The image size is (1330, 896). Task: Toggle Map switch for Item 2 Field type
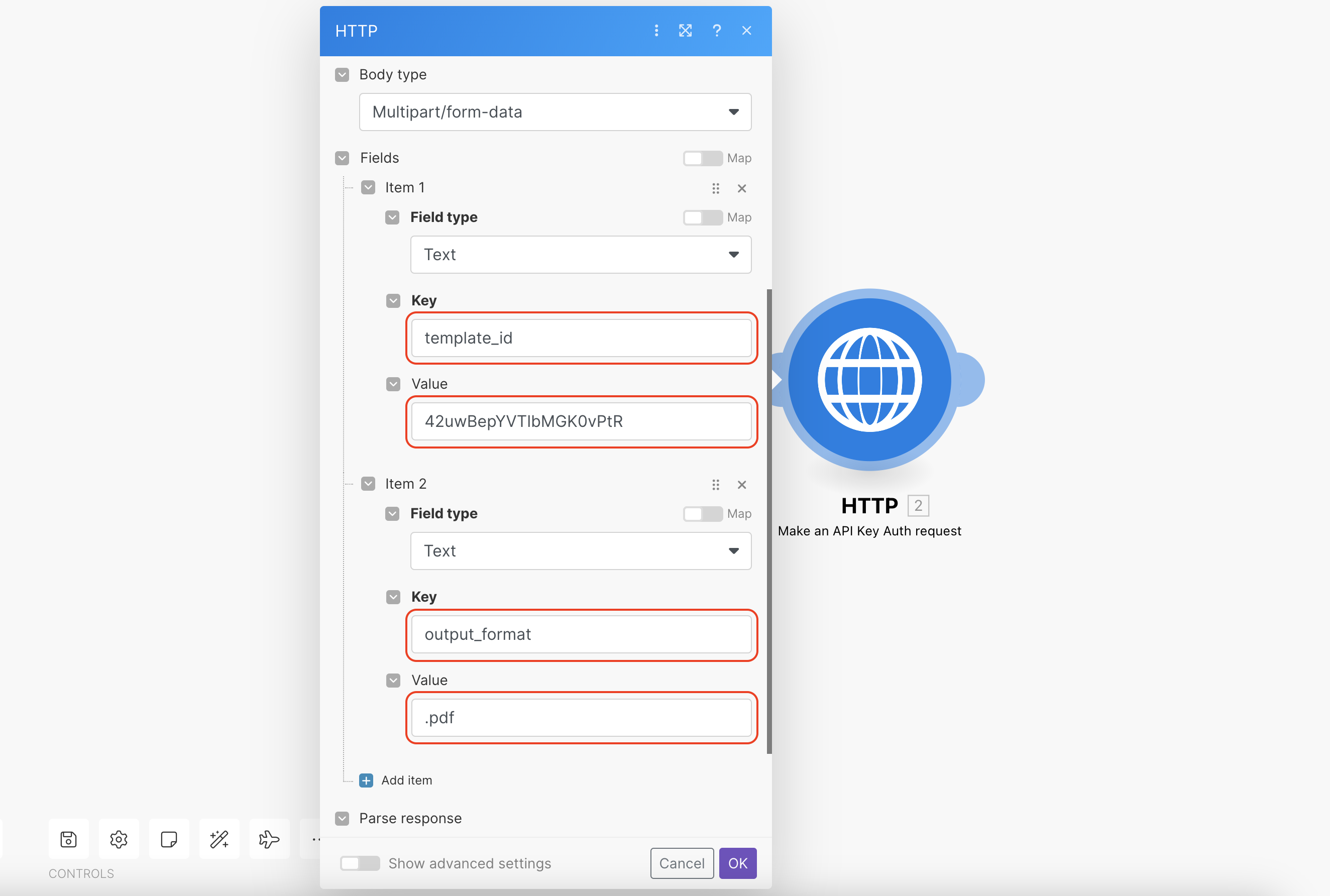pyautogui.click(x=703, y=514)
